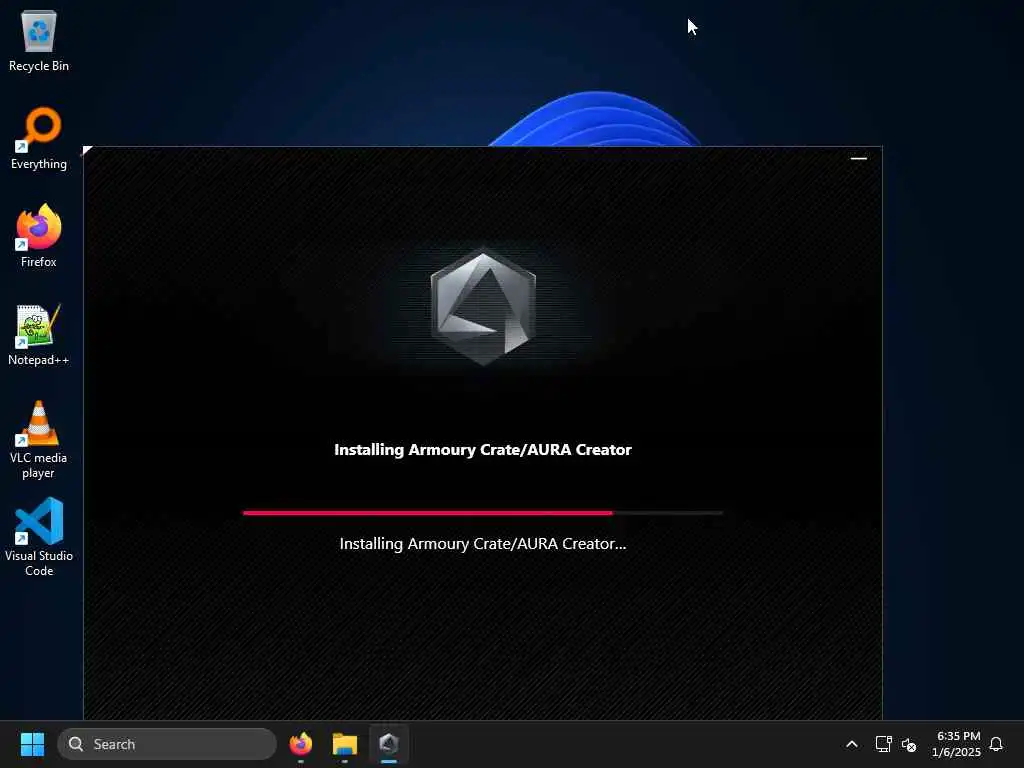Open File Explorer from the taskbar
The height and width of the screenshot is (768, 1024).
coord(345,744)
